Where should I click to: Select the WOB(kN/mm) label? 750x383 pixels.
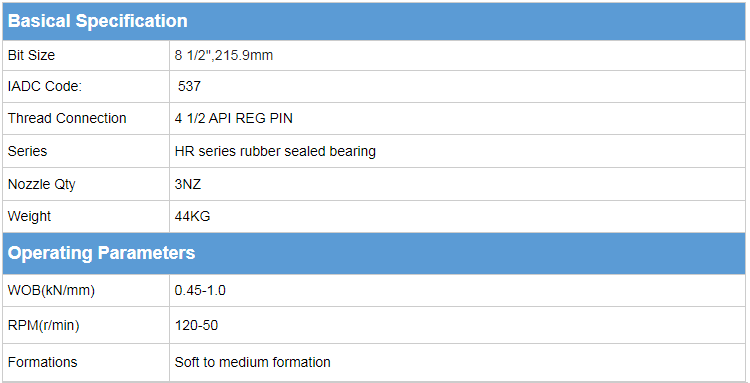point(51,290)
